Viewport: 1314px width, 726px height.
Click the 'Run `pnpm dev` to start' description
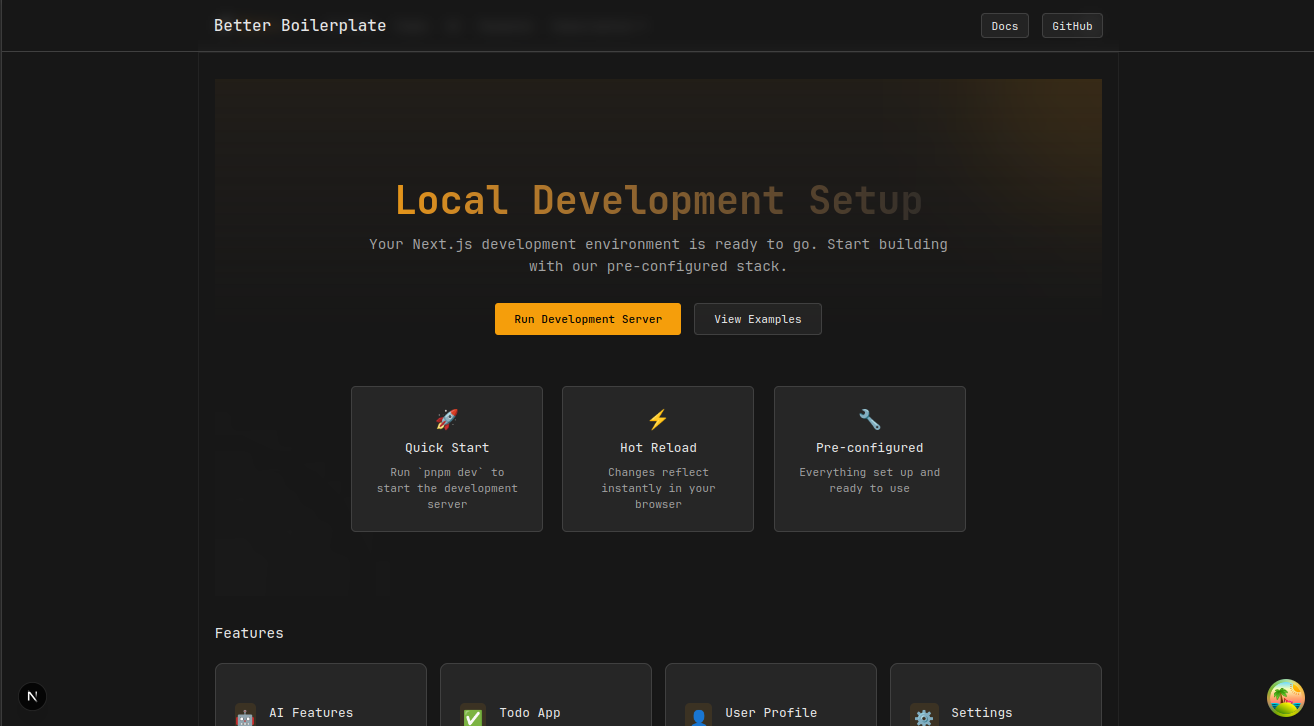[x=447, y=488]
